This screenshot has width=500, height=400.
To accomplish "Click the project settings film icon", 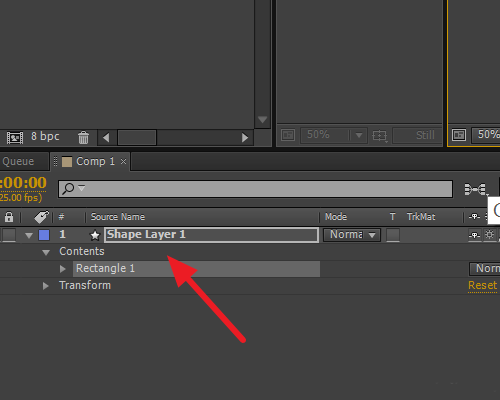I will pos(15,137).
